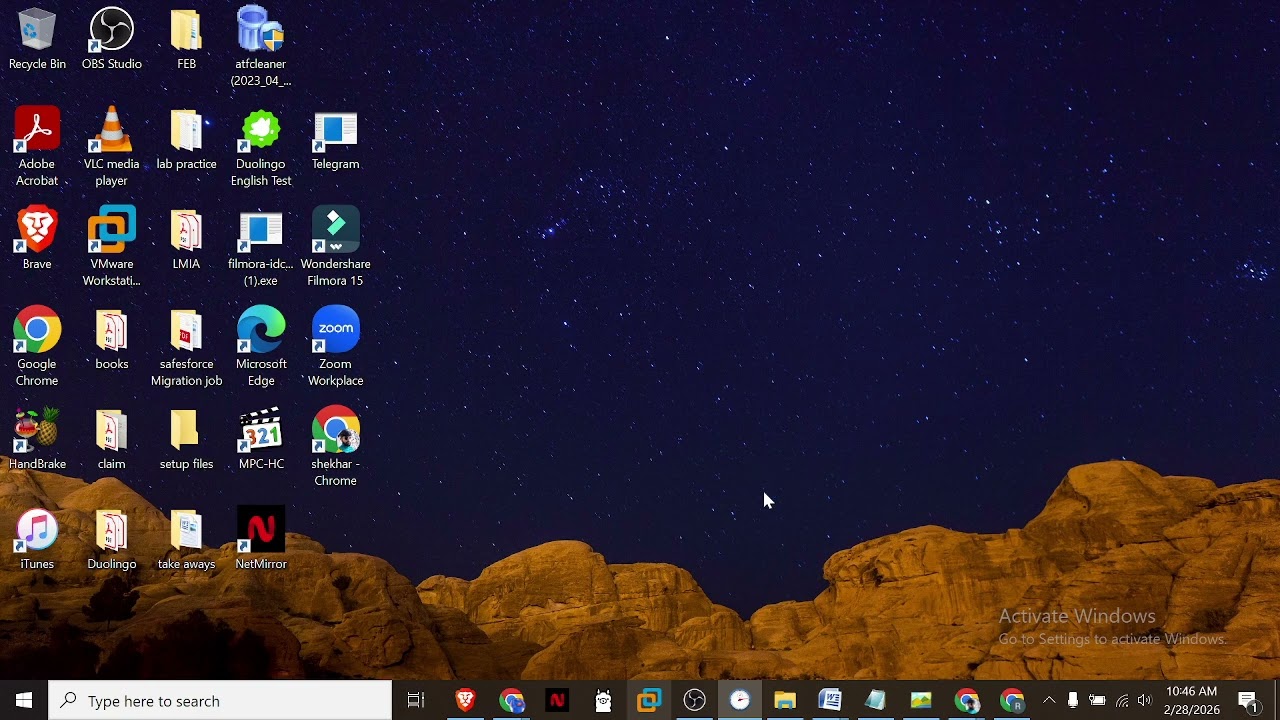Screen dimensions: 1280x720
Task: Open the llama app in taskbar
Action: (603, 701)
